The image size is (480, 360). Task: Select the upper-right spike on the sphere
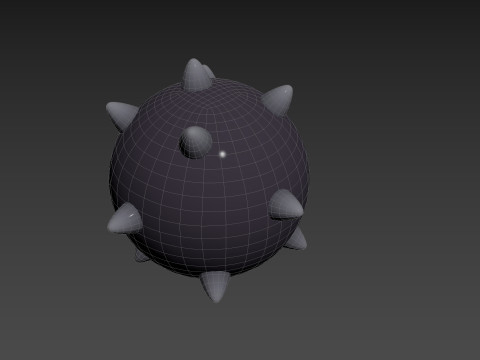(x=278, y=100)
